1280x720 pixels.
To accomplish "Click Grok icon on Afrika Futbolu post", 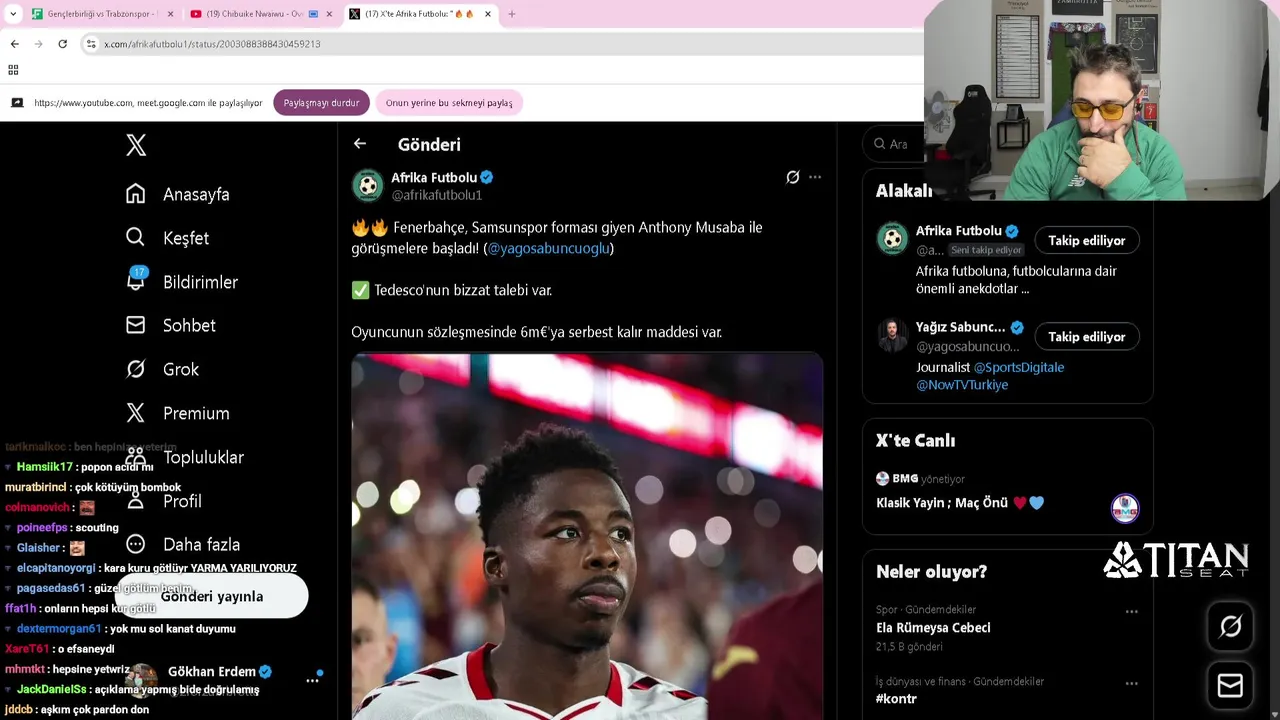I will click(793, 177).
